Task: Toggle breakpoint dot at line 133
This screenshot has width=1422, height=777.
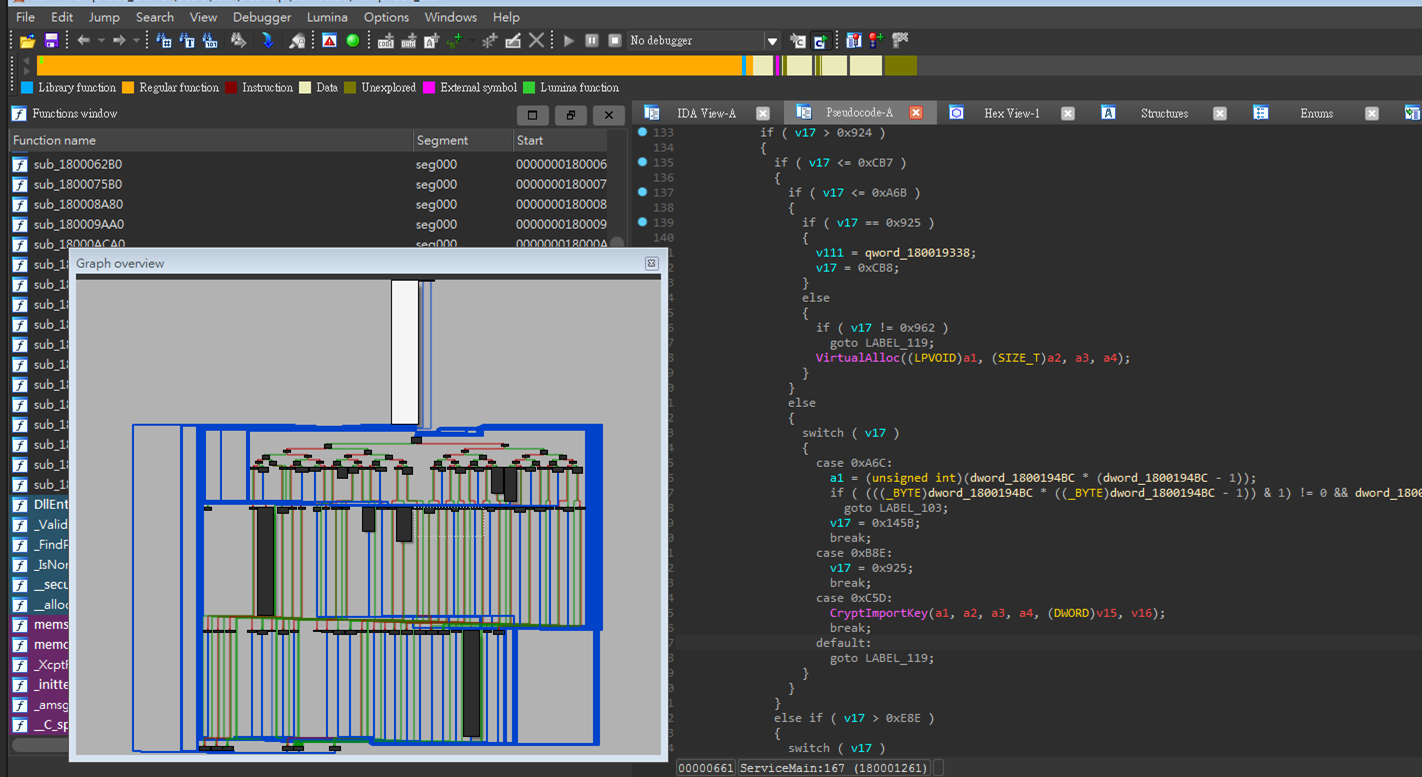Action: (x=642, y=132)
